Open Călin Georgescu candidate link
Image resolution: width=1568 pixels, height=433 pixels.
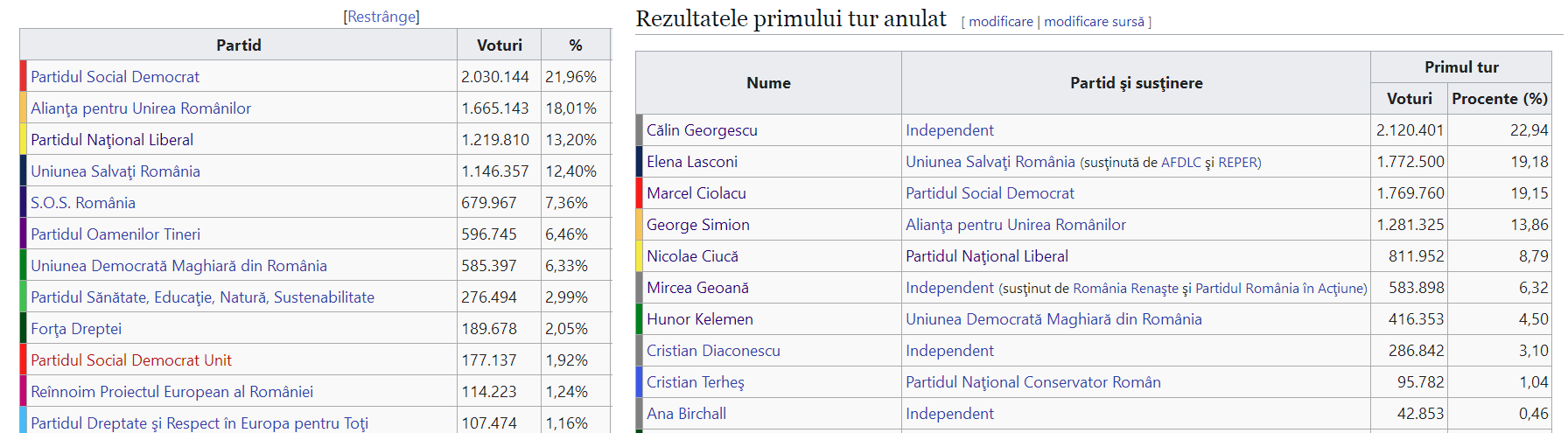click(x=701, y=130)
